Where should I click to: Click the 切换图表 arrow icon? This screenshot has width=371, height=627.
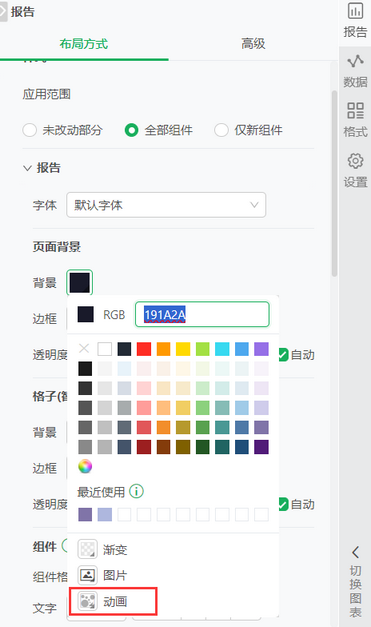pos(355,552)
